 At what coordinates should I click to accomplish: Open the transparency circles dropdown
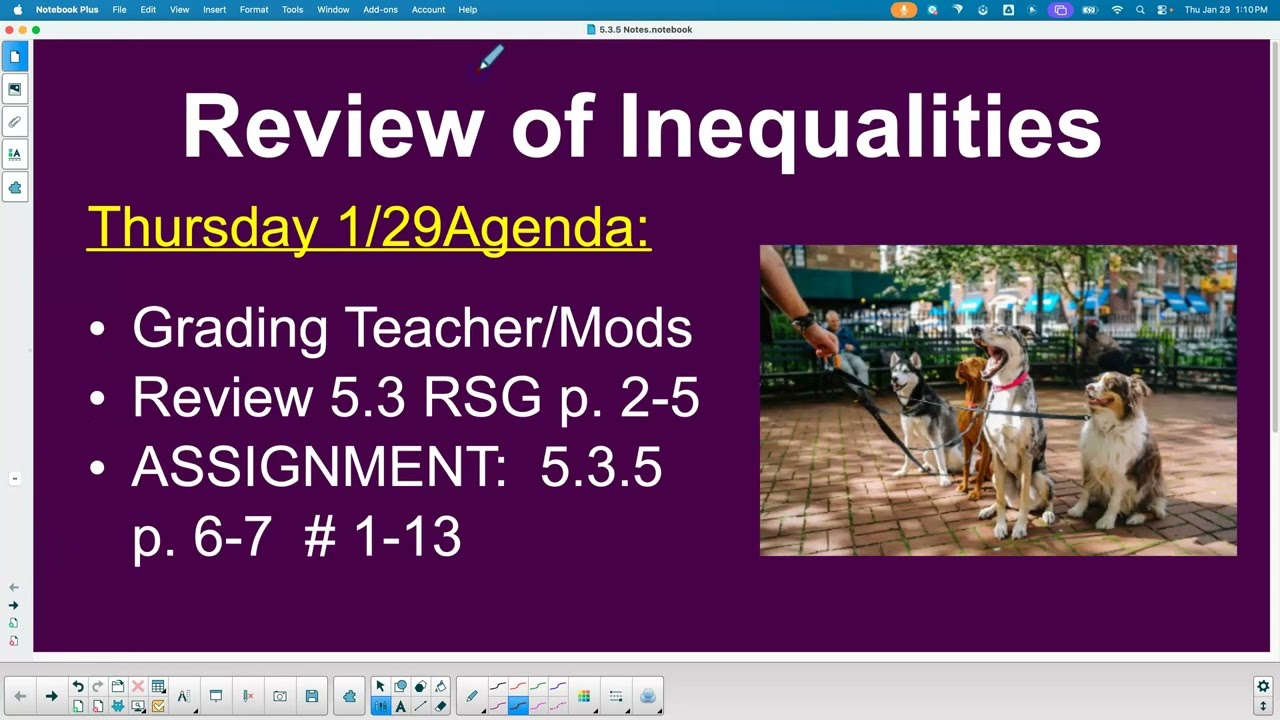[x=647, y=696]
